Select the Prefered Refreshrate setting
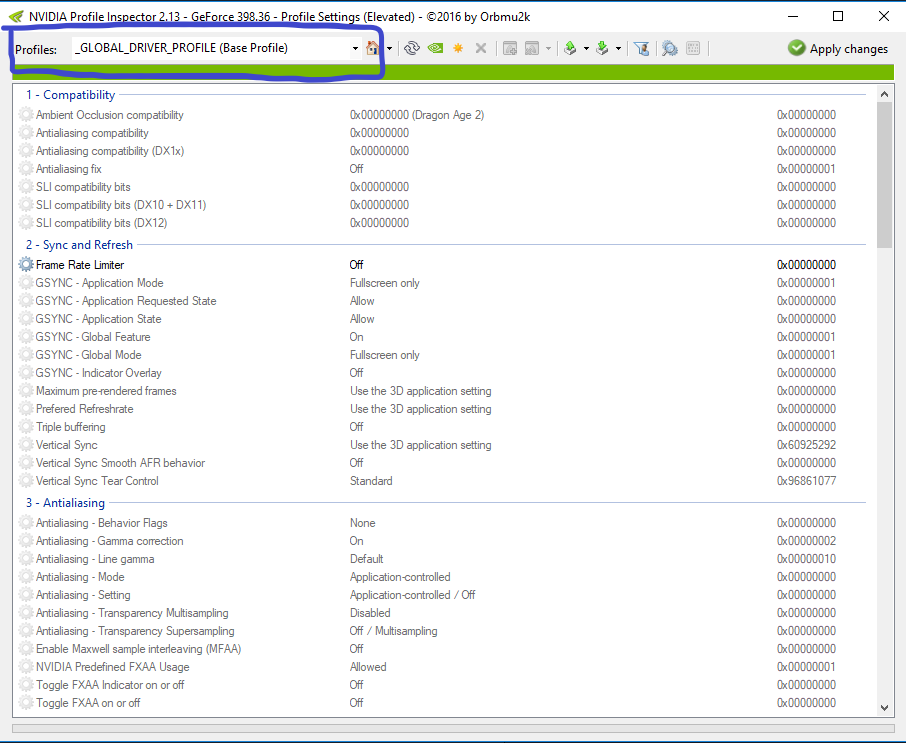 point(442,409)
